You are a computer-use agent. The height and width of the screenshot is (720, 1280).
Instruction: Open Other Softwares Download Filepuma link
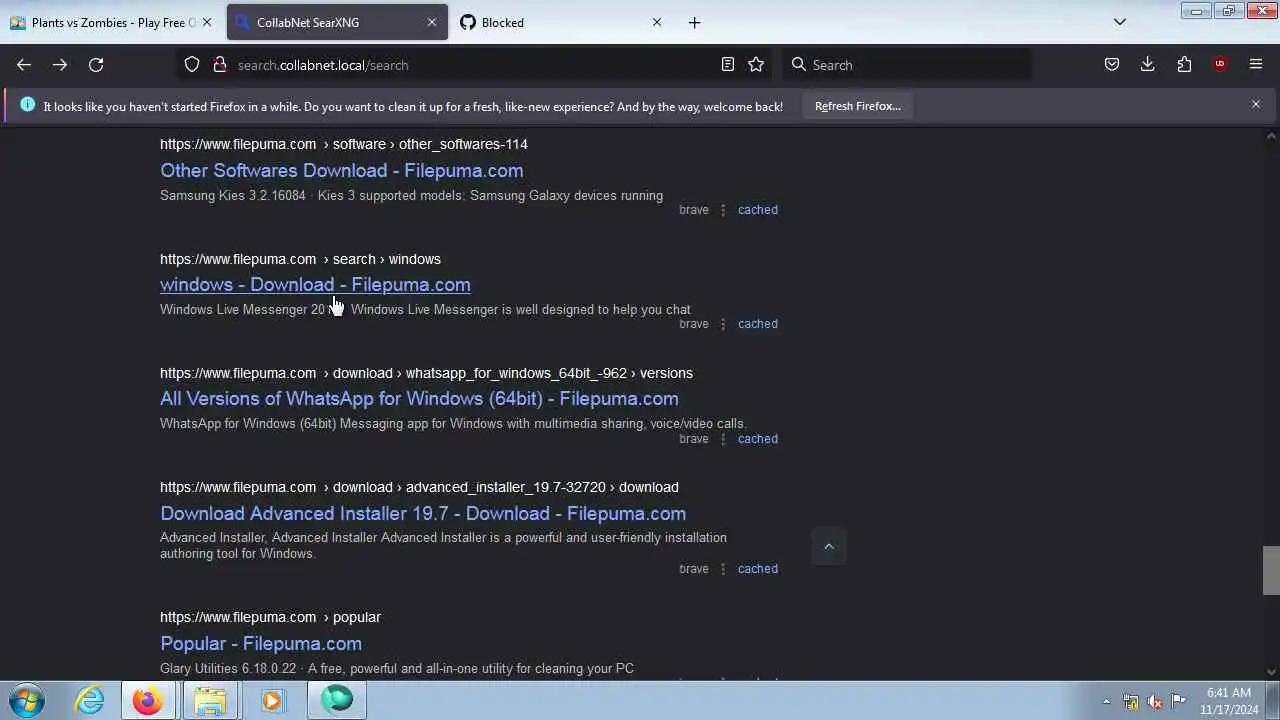coord(341,170)
